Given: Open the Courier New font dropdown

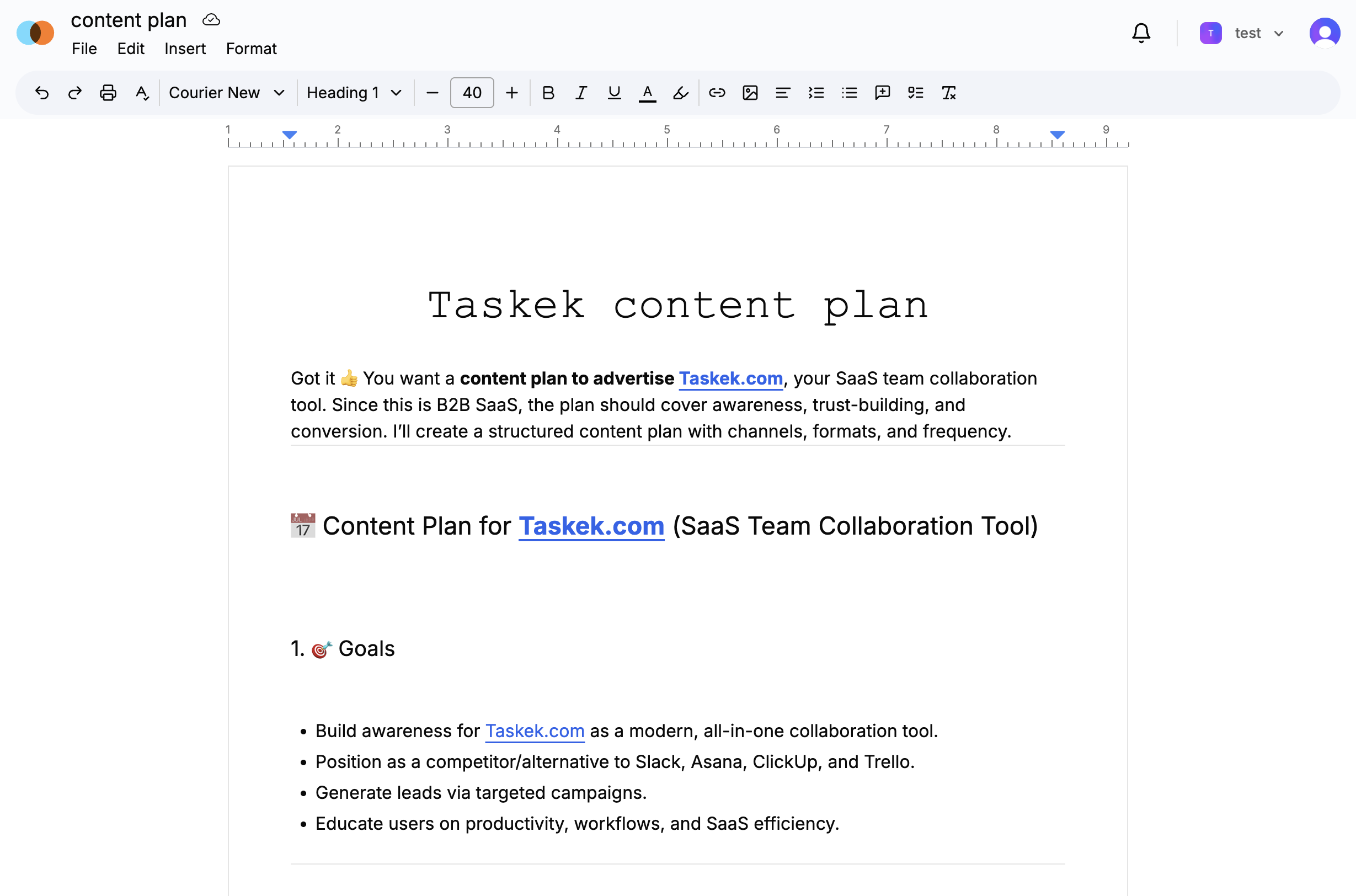Looking at the screenshot, I should [227, 93].
